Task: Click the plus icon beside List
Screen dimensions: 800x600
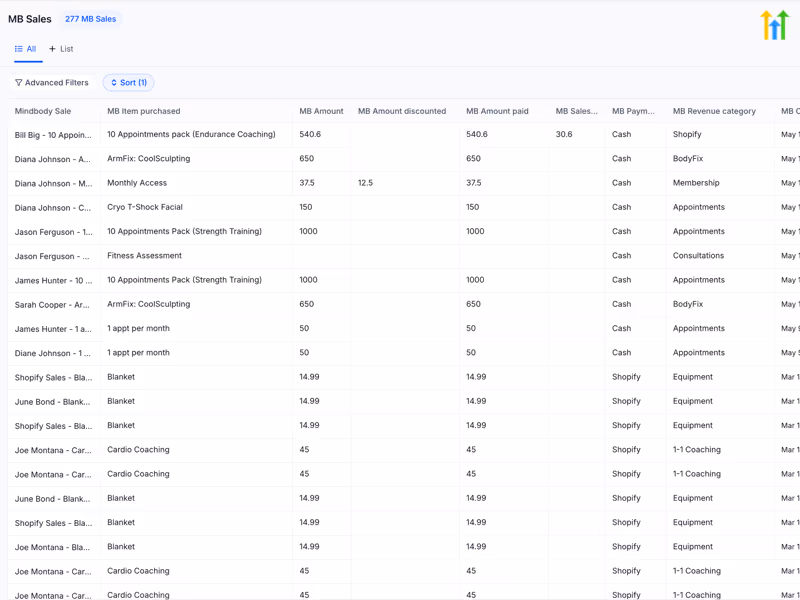Action: pos(52,49)
